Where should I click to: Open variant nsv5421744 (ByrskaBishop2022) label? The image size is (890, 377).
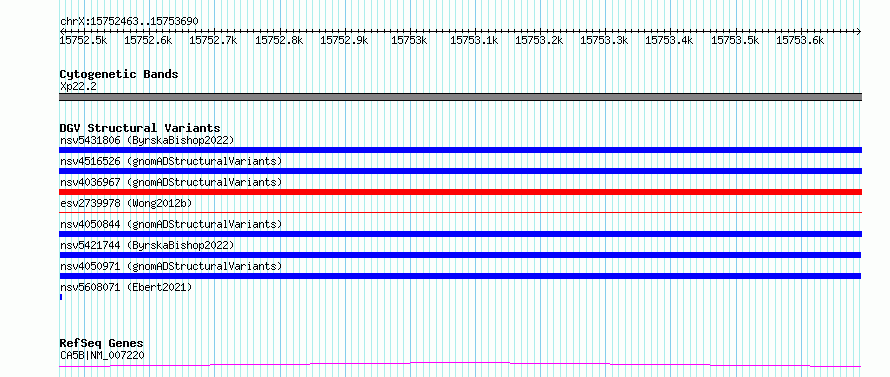click(147, 245)
